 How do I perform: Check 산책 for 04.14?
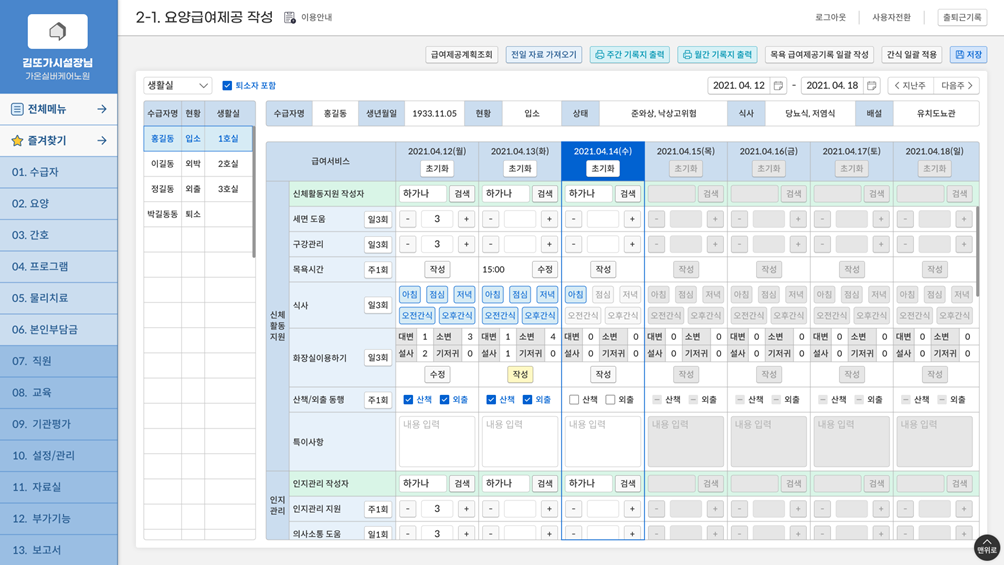pos(574,400)
